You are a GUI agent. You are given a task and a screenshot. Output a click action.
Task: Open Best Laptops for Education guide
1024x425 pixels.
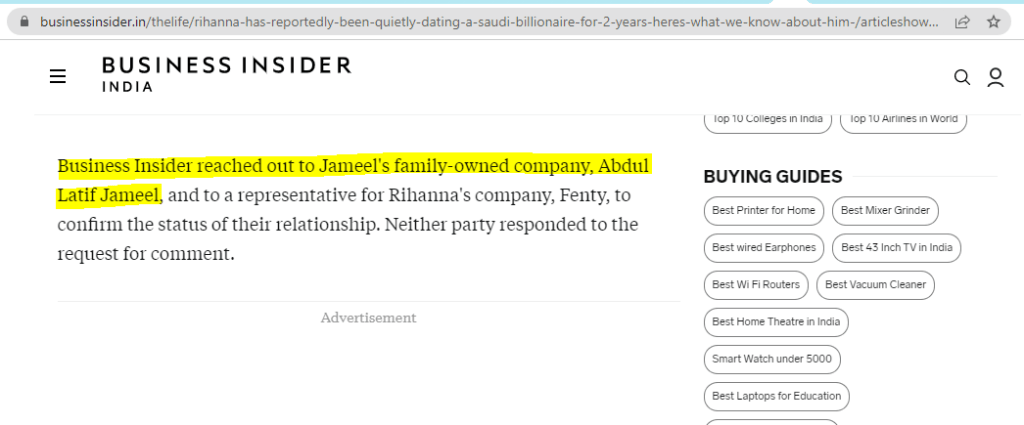click(776, 396)
